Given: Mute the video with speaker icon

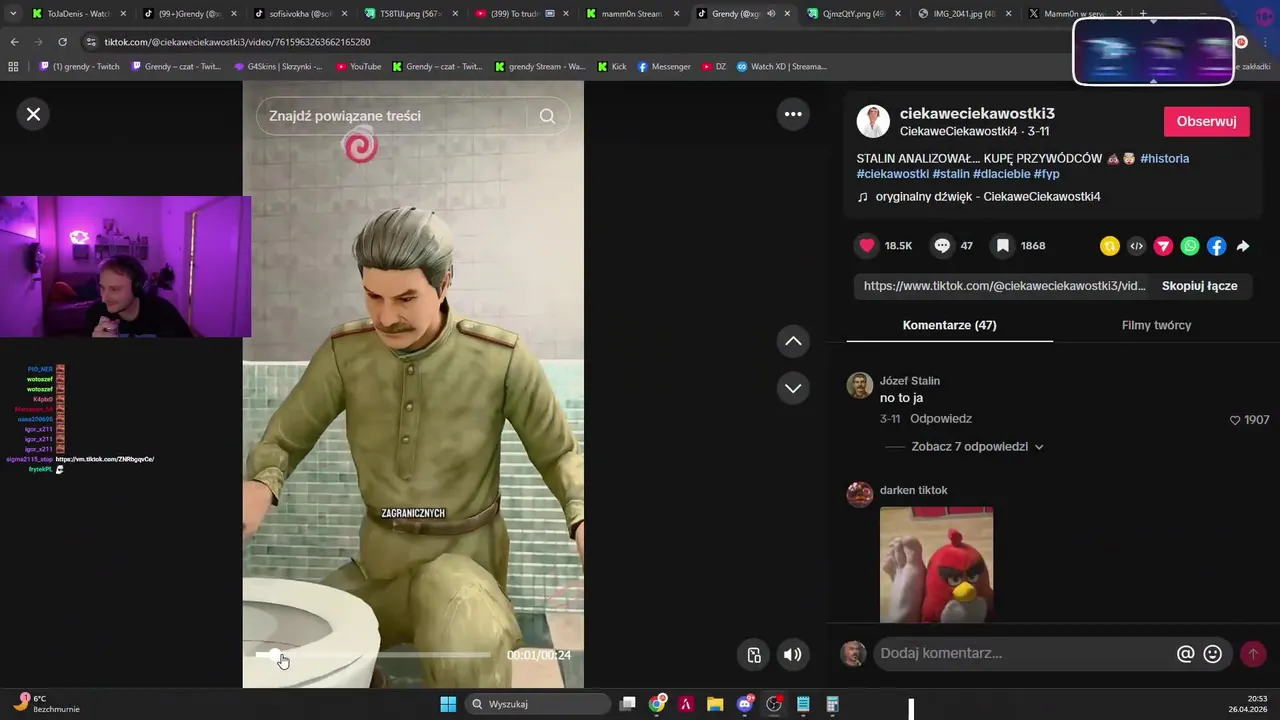Looking at the screenshot, I should pos(792,655).
